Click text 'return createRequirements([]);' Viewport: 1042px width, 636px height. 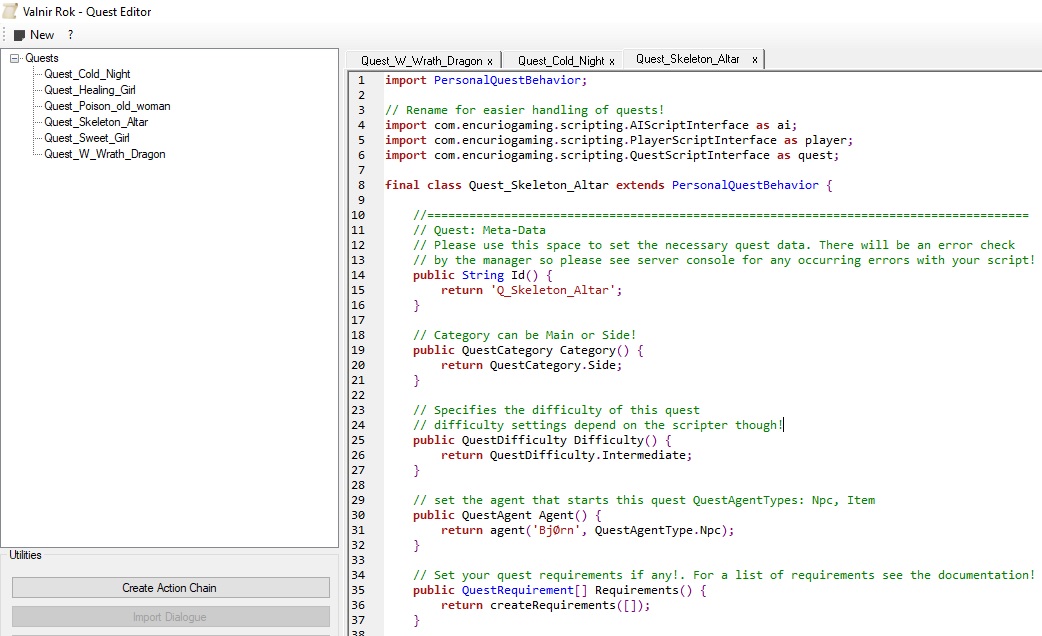[x=546, y=605]
